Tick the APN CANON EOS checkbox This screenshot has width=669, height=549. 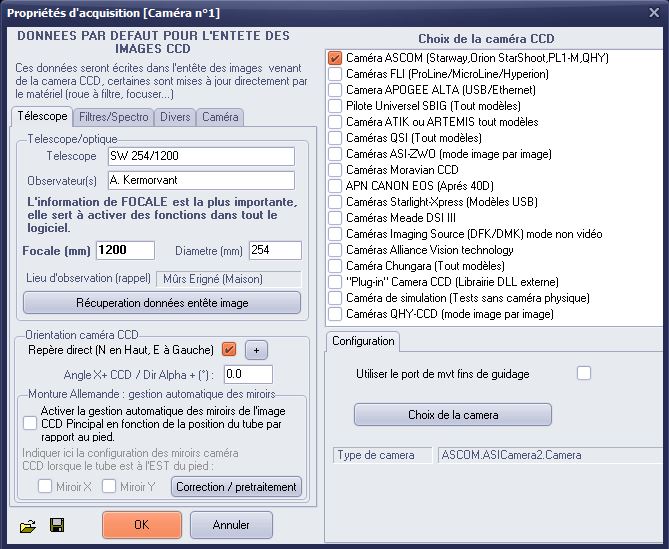pyautogui.click(x=335, y=186)
